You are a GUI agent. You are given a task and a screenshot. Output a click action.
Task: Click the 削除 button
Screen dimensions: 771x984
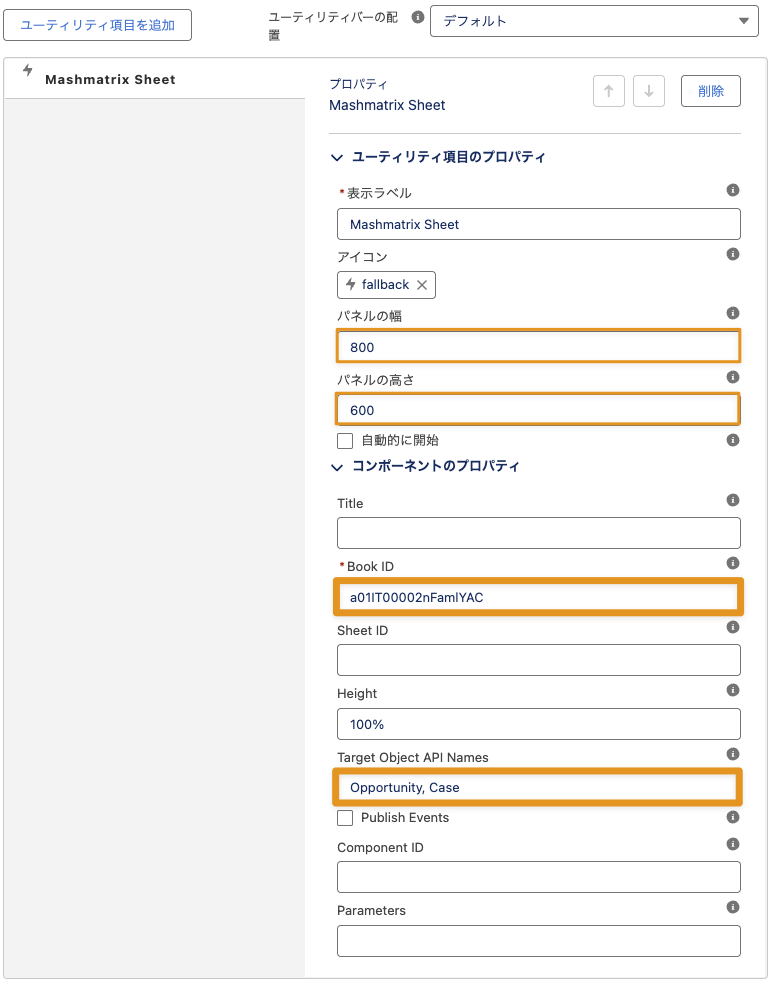(711, 91)
